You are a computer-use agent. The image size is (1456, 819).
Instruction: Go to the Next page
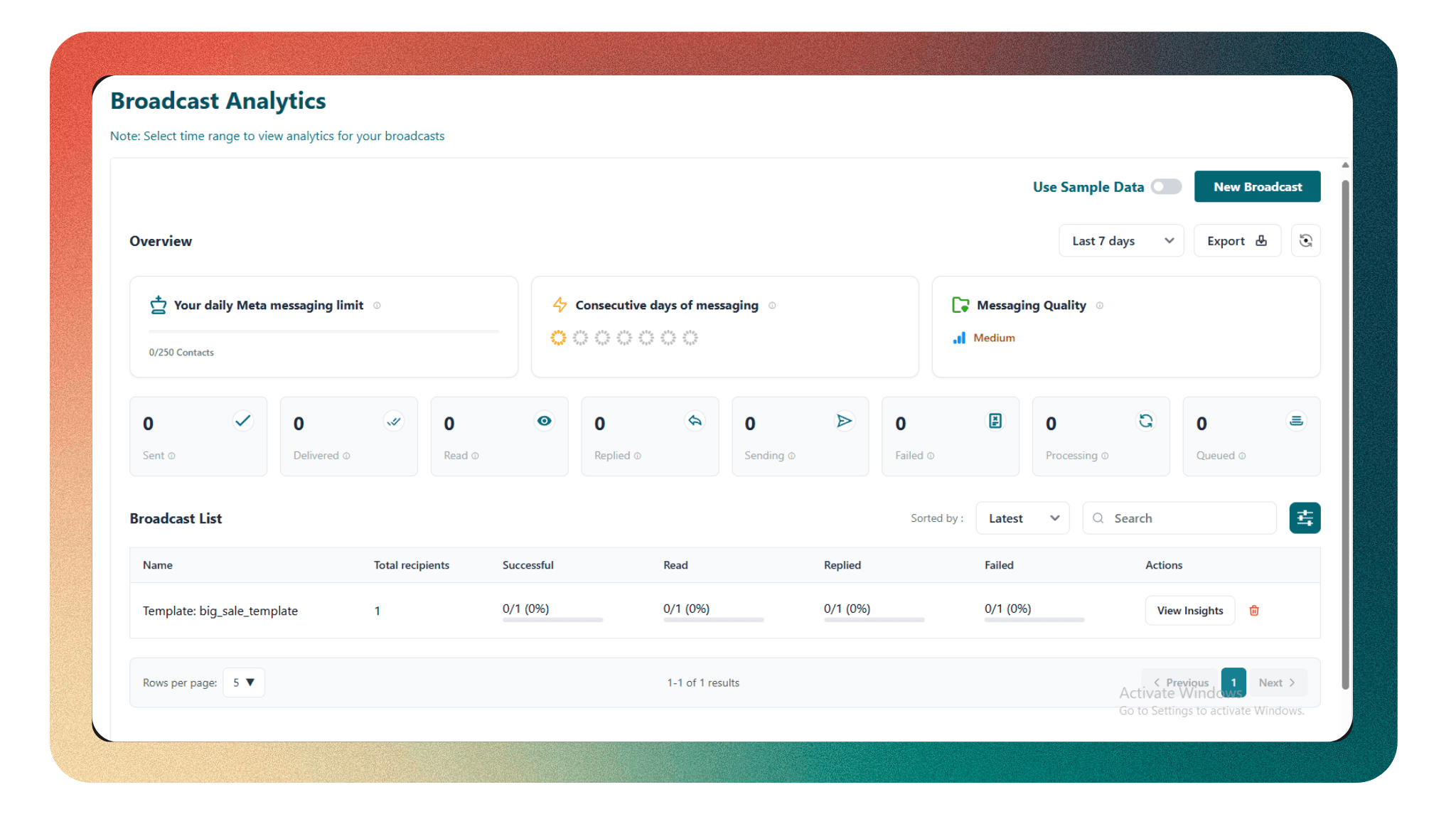coord(1277,682)
